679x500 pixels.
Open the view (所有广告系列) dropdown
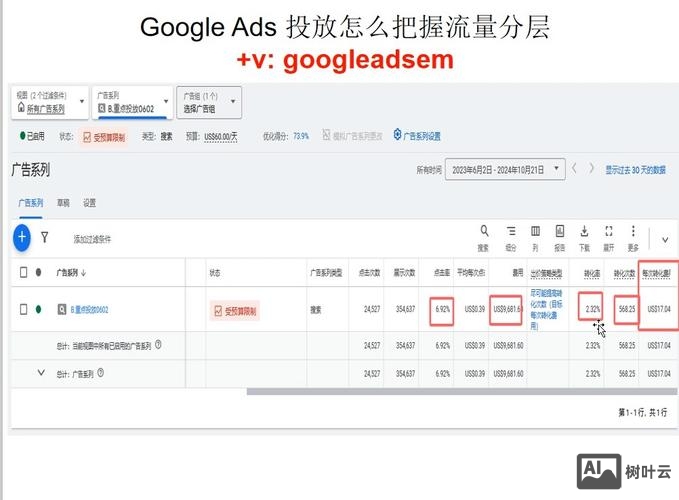pos(50,102)
